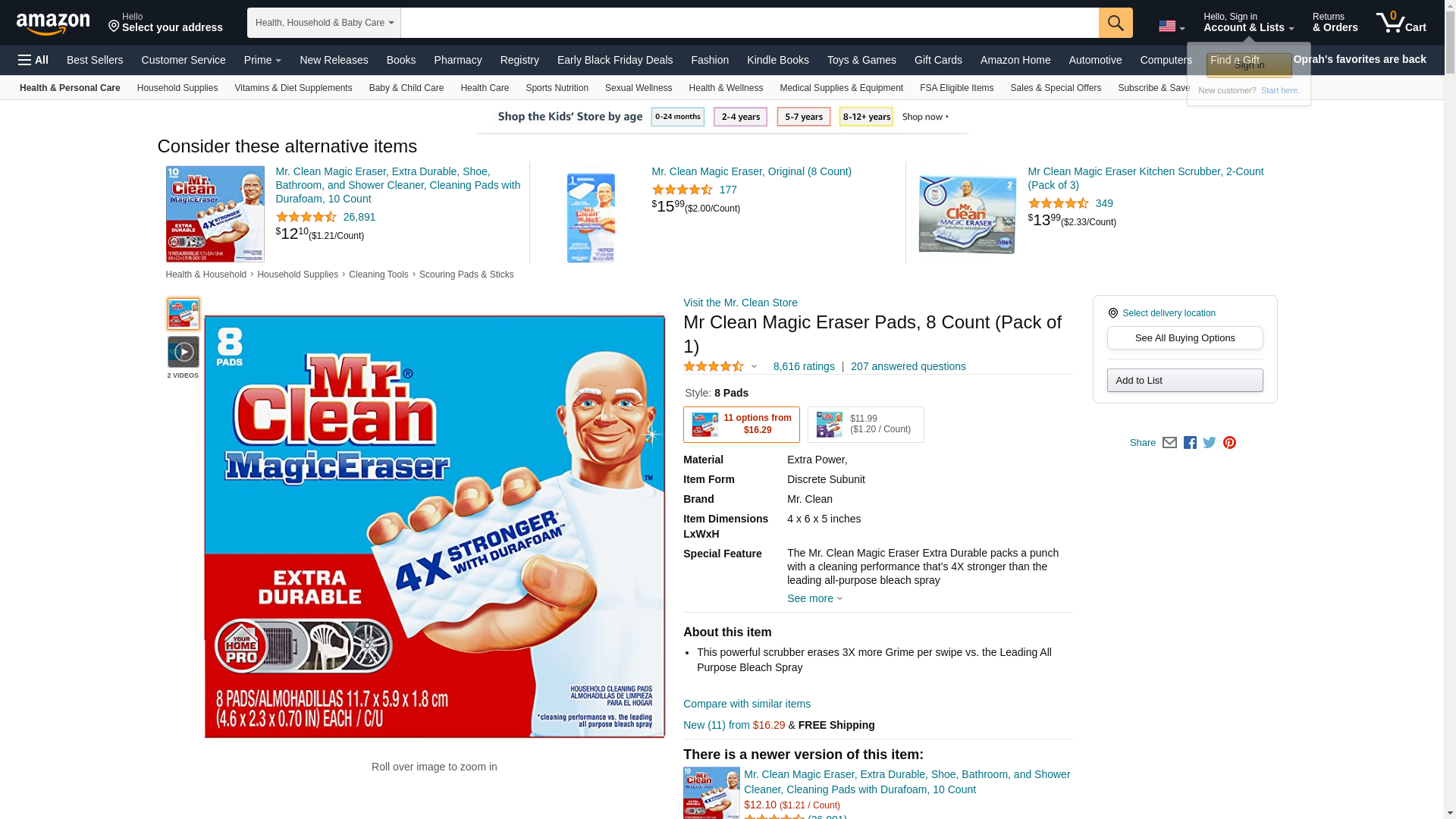Viewport: 1456px width, 819px height.
Task: Open the Health, Household & Baby Care dropdown
Action: [x=324, y=23]
